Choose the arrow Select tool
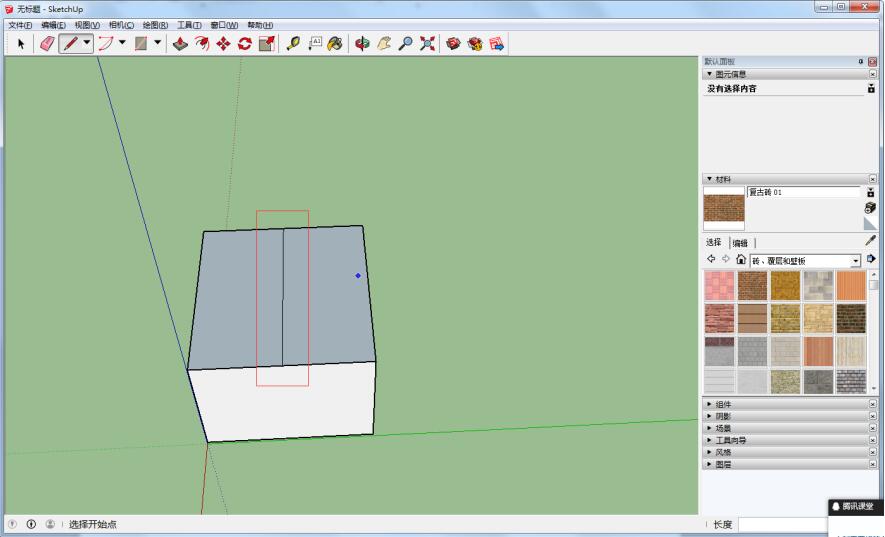This screenshot has height=537, width=885. (20, 43)
